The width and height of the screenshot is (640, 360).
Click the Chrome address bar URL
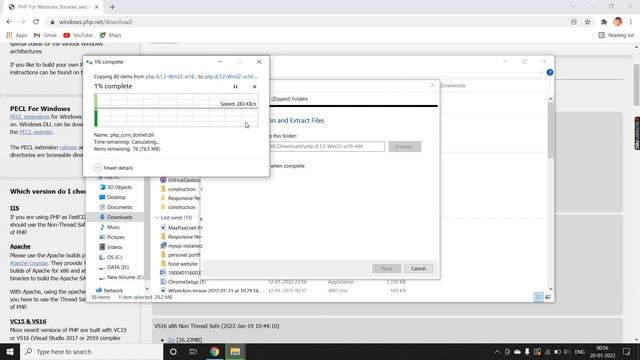coord(96,22)
